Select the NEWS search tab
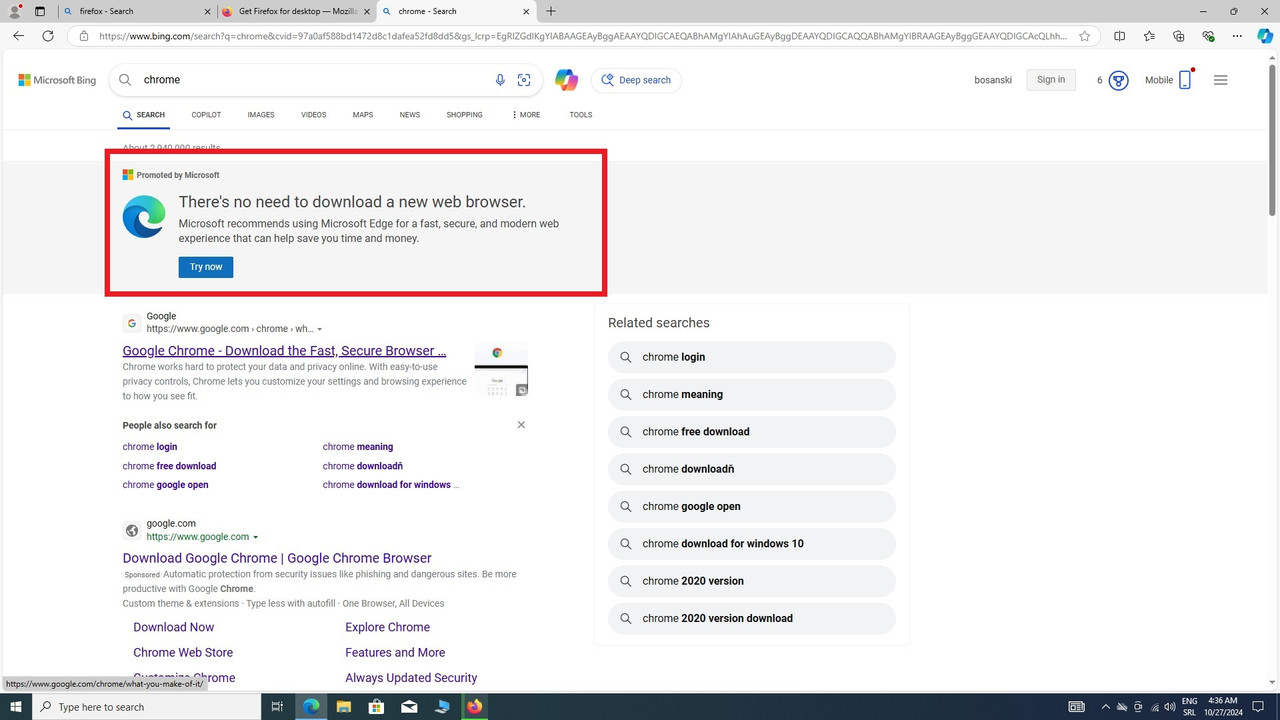1280x720 pixels. tap(410, 115)
